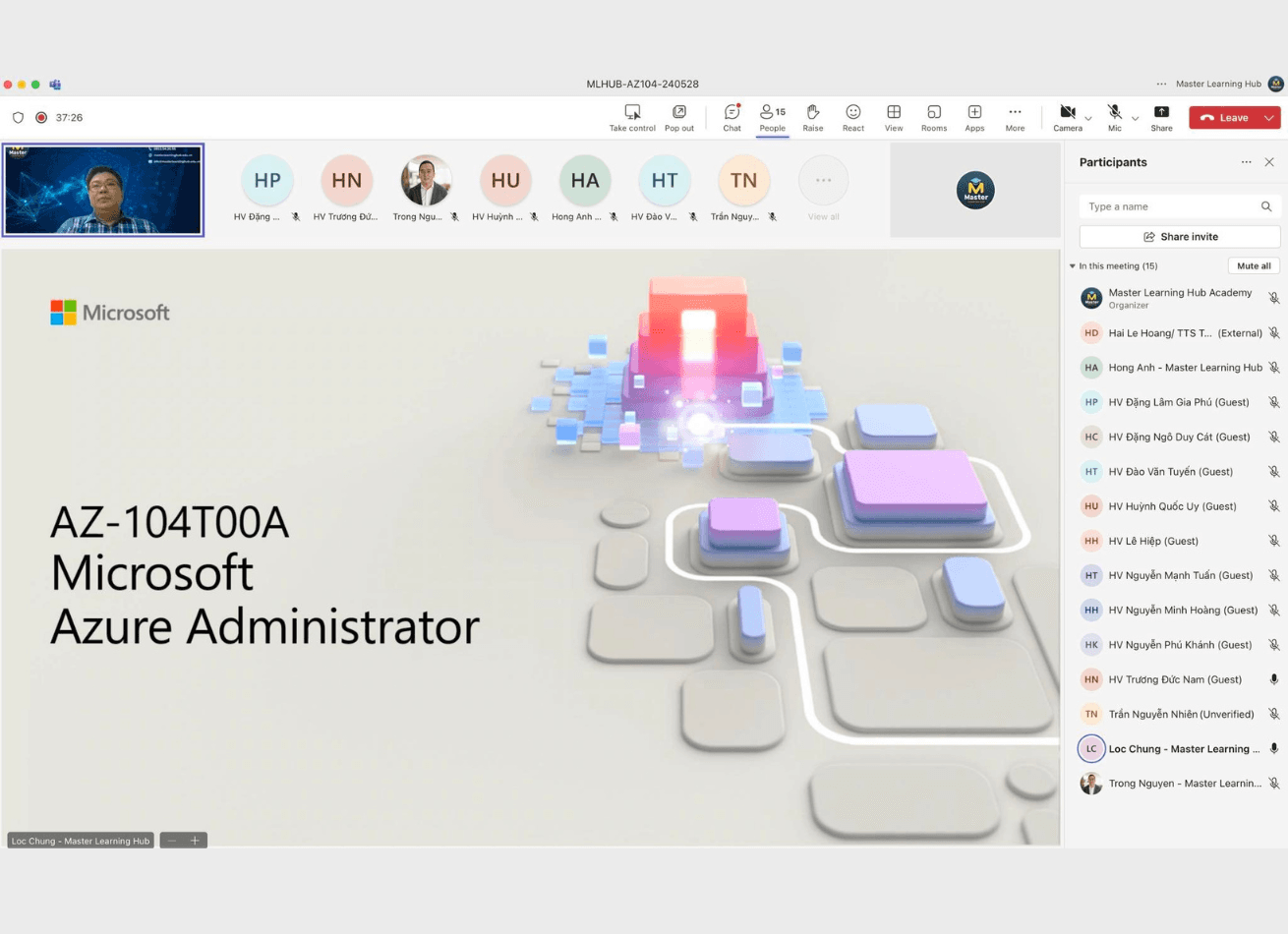Open Participants panel more options
Image resolution: width=1288 pixels, height=934 pixels.
(1246, 162)
